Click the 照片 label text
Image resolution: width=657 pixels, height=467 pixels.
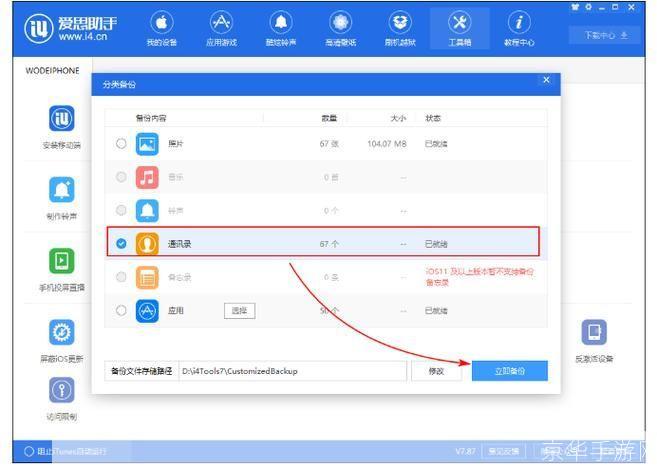176,144
